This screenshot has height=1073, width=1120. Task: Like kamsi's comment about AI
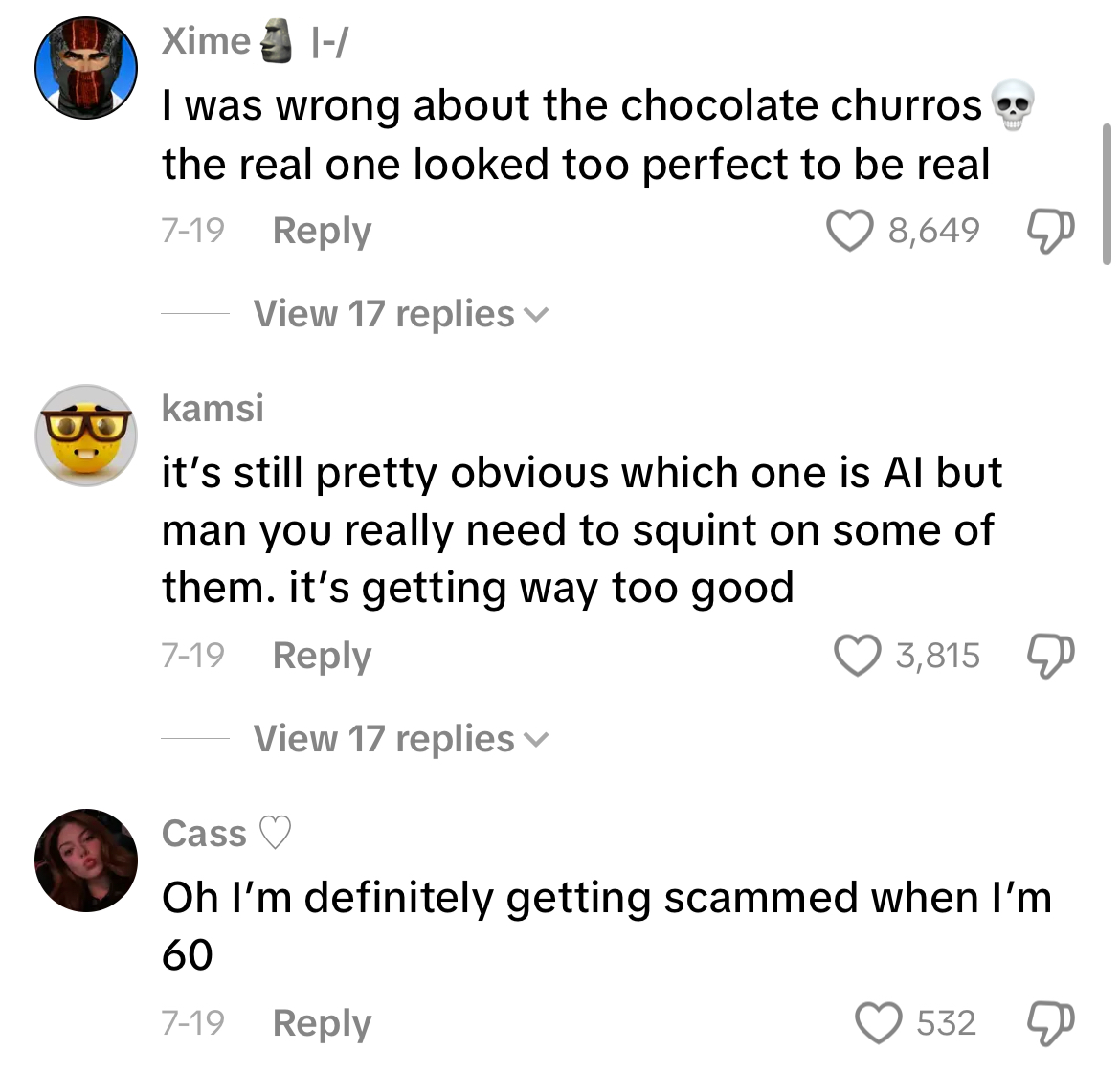(858, 656)
